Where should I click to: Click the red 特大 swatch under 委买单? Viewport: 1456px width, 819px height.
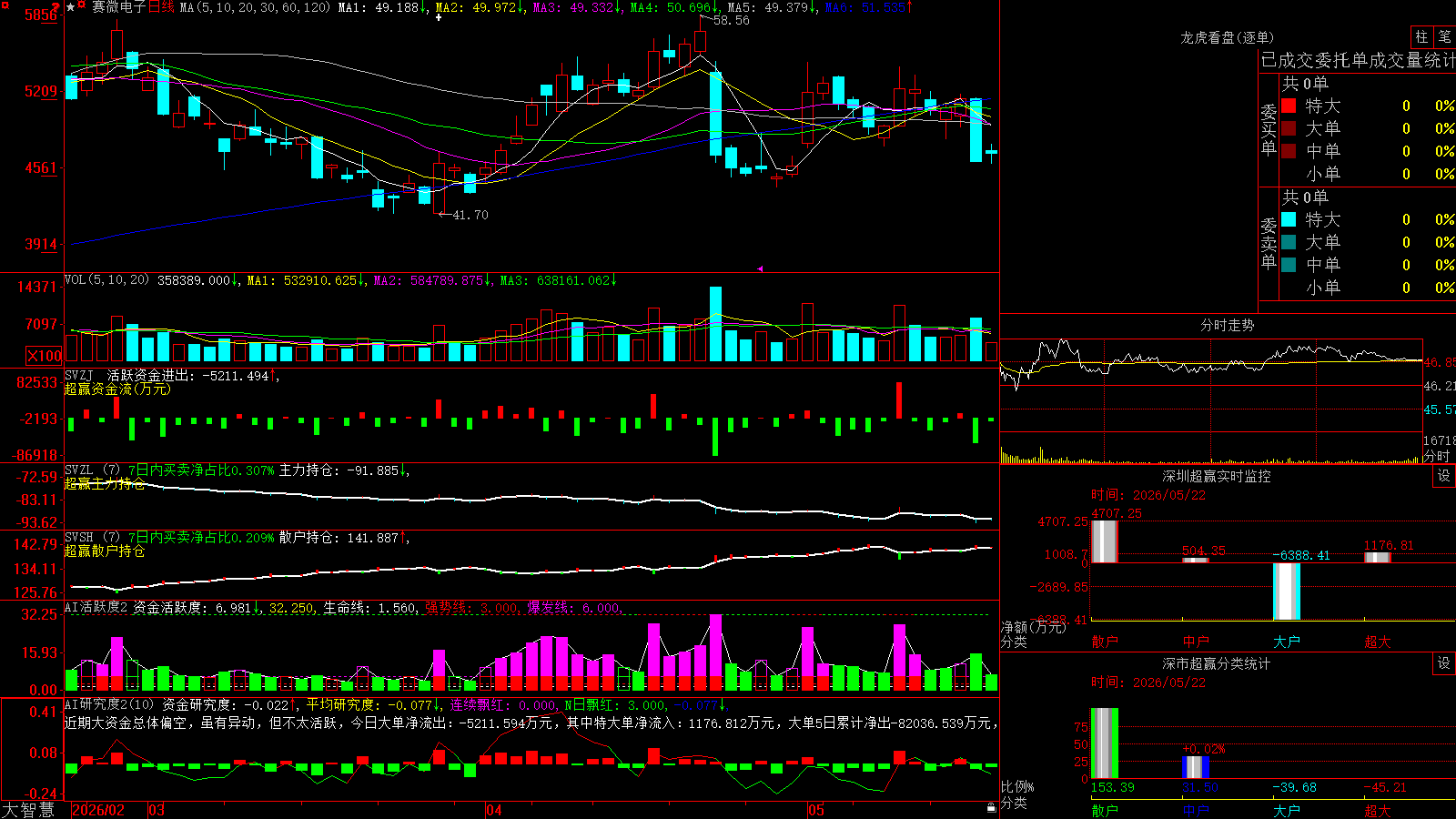1289,106
